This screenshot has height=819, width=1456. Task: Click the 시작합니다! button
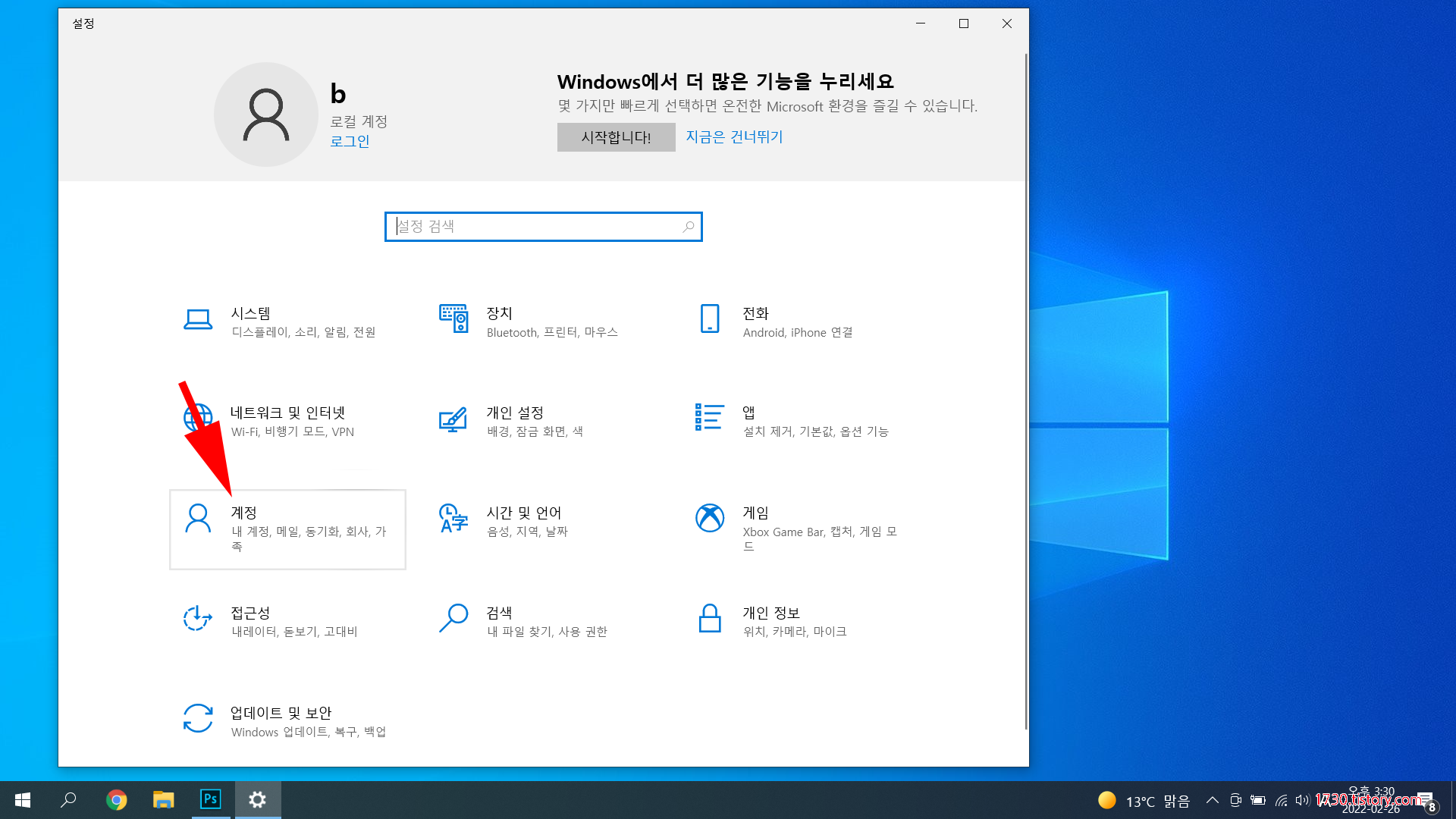pyautogui.click(x=616, y=137)
